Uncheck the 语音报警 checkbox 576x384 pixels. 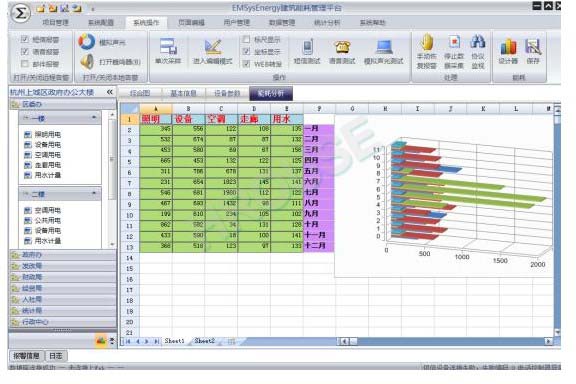pos(25,51)
